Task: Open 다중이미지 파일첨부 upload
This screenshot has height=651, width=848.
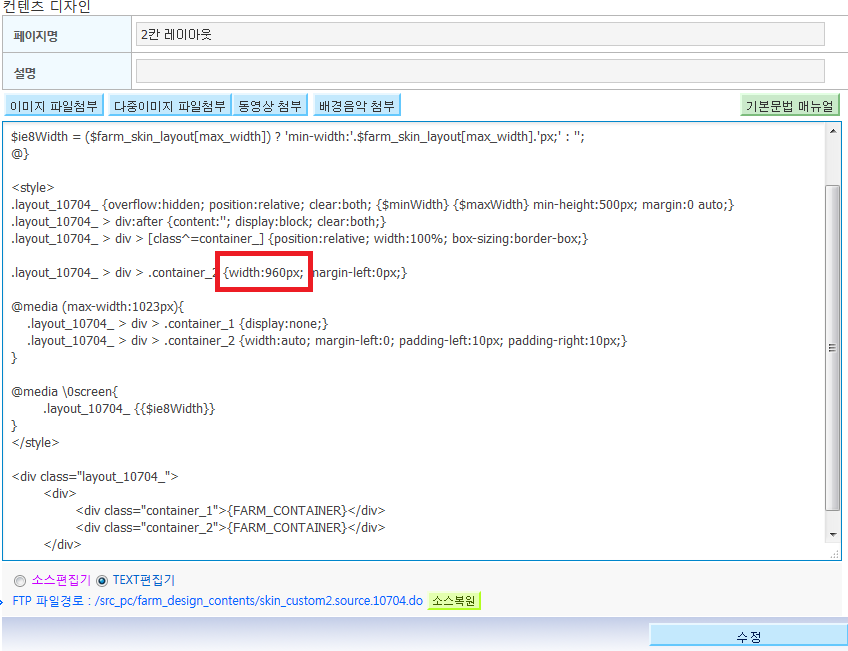Action: point(170,105)
